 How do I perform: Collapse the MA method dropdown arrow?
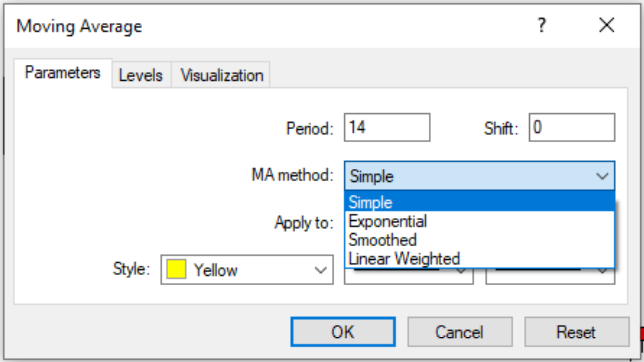(602, 176)
